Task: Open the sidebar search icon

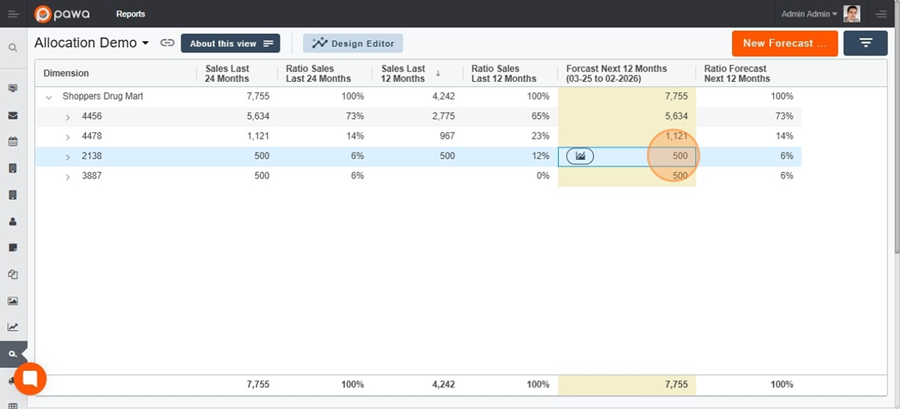Action: [x=13, y=48]
